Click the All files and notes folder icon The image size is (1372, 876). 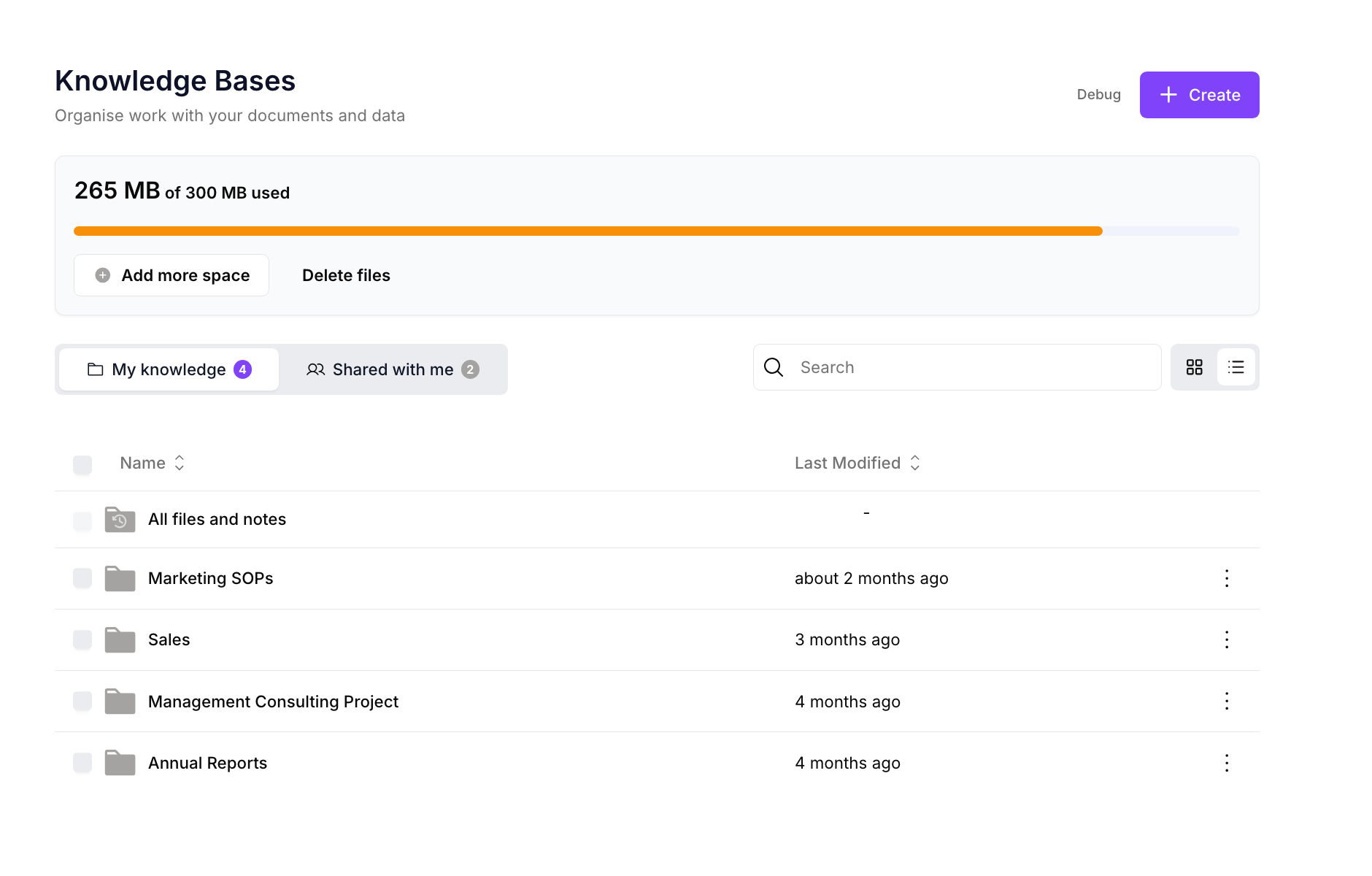[x=120, y=520]
